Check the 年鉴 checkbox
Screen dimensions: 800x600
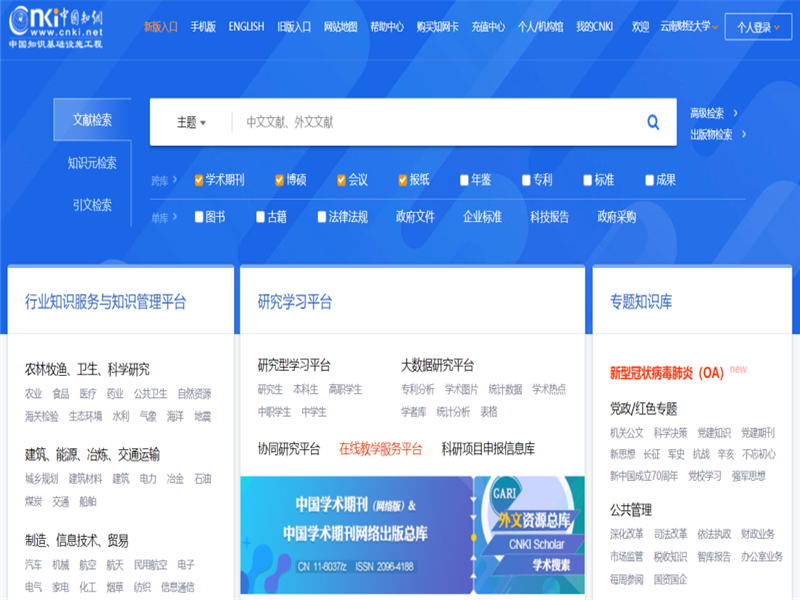(x=463, y=178)
